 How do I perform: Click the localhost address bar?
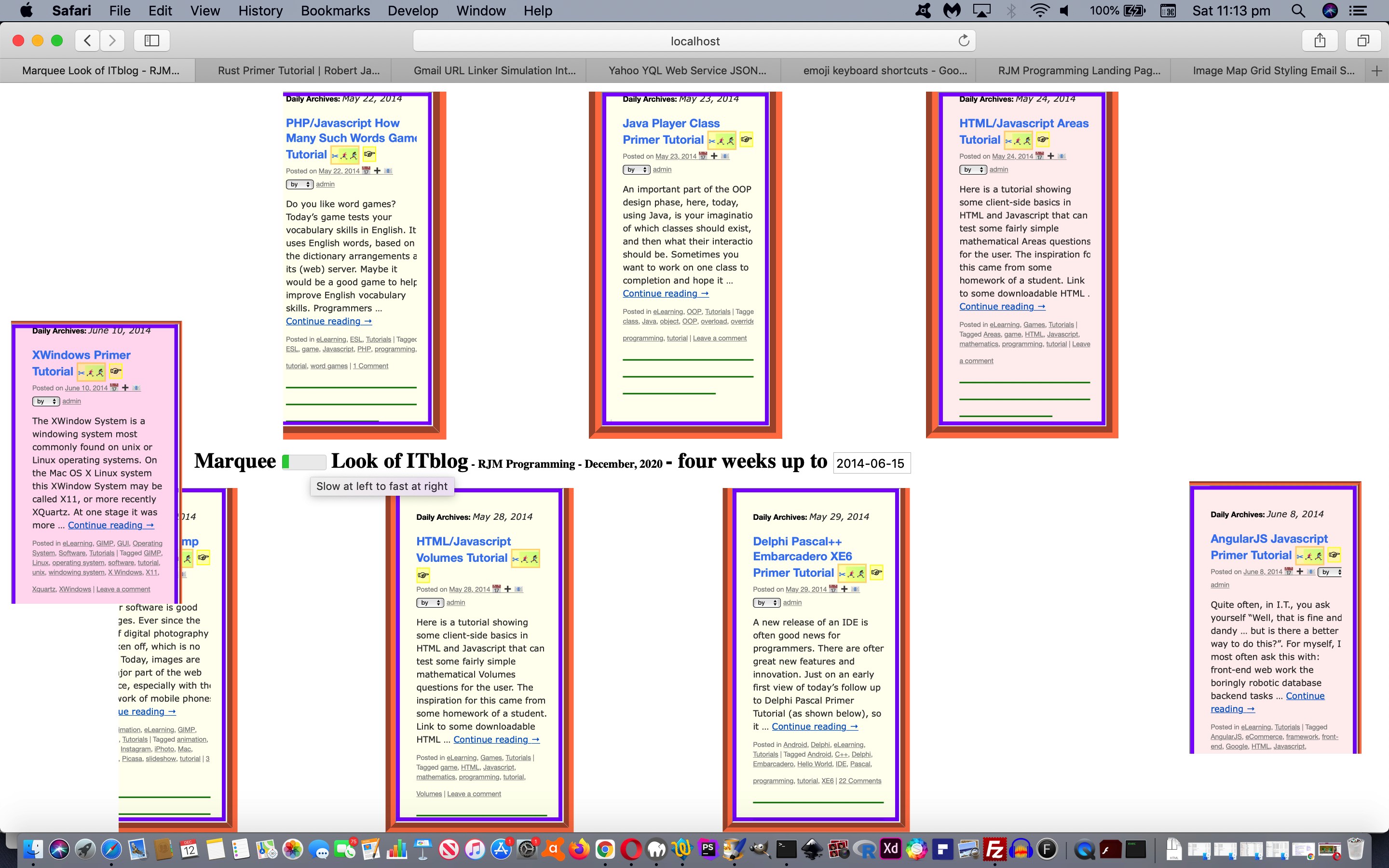(694, 41)
